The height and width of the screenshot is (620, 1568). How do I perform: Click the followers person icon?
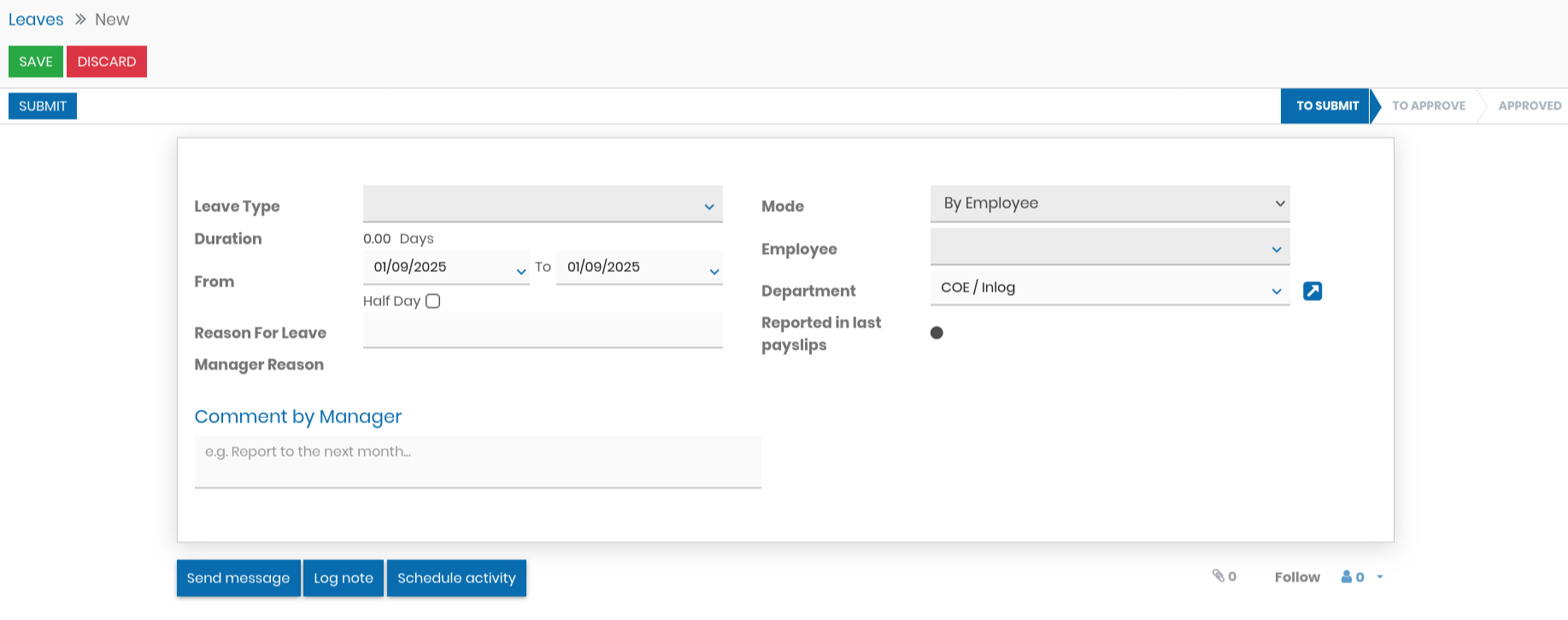point(1347,576)
